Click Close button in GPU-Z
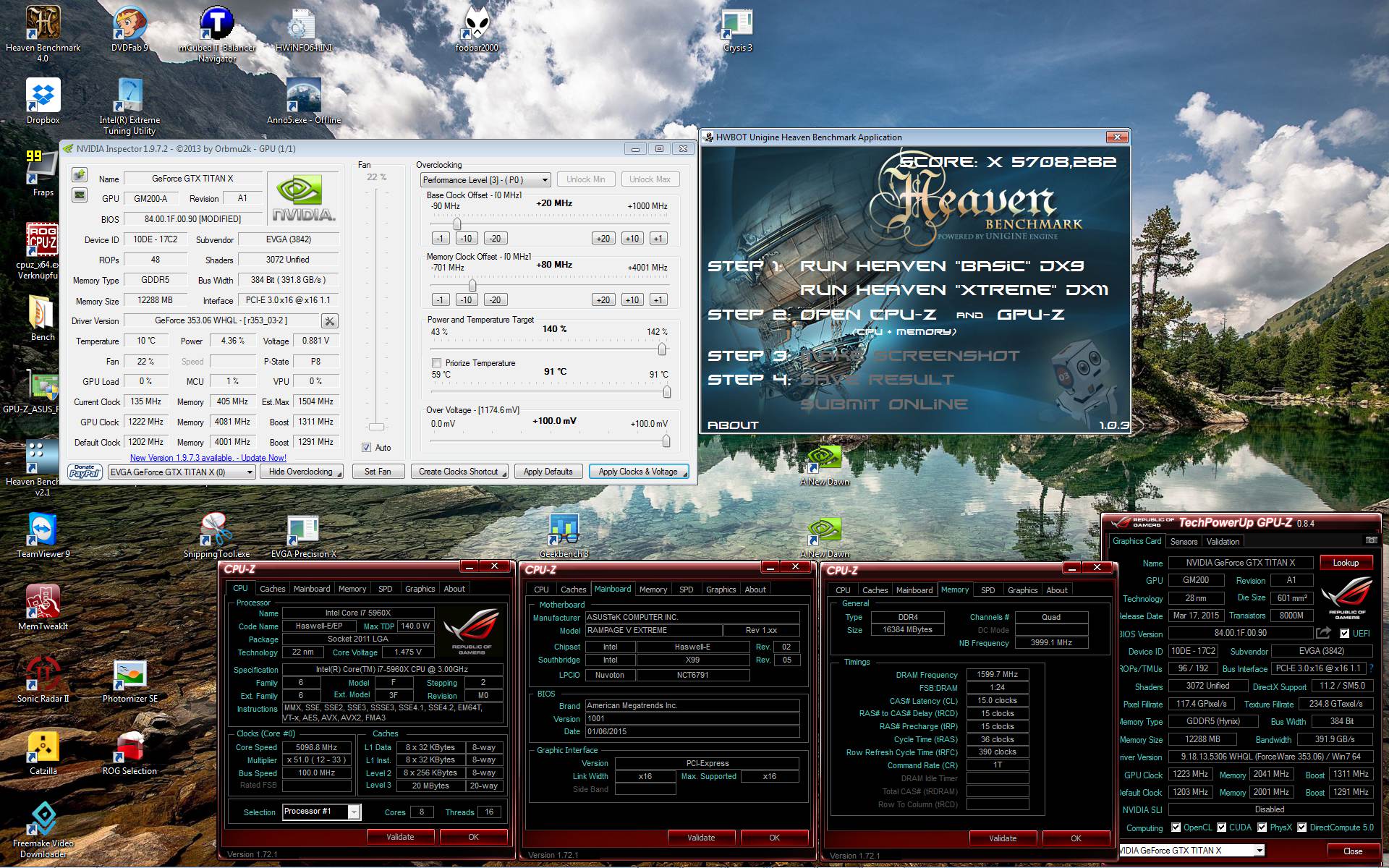This screenshot has width=1389, height=868. (x=1353, y=851)
